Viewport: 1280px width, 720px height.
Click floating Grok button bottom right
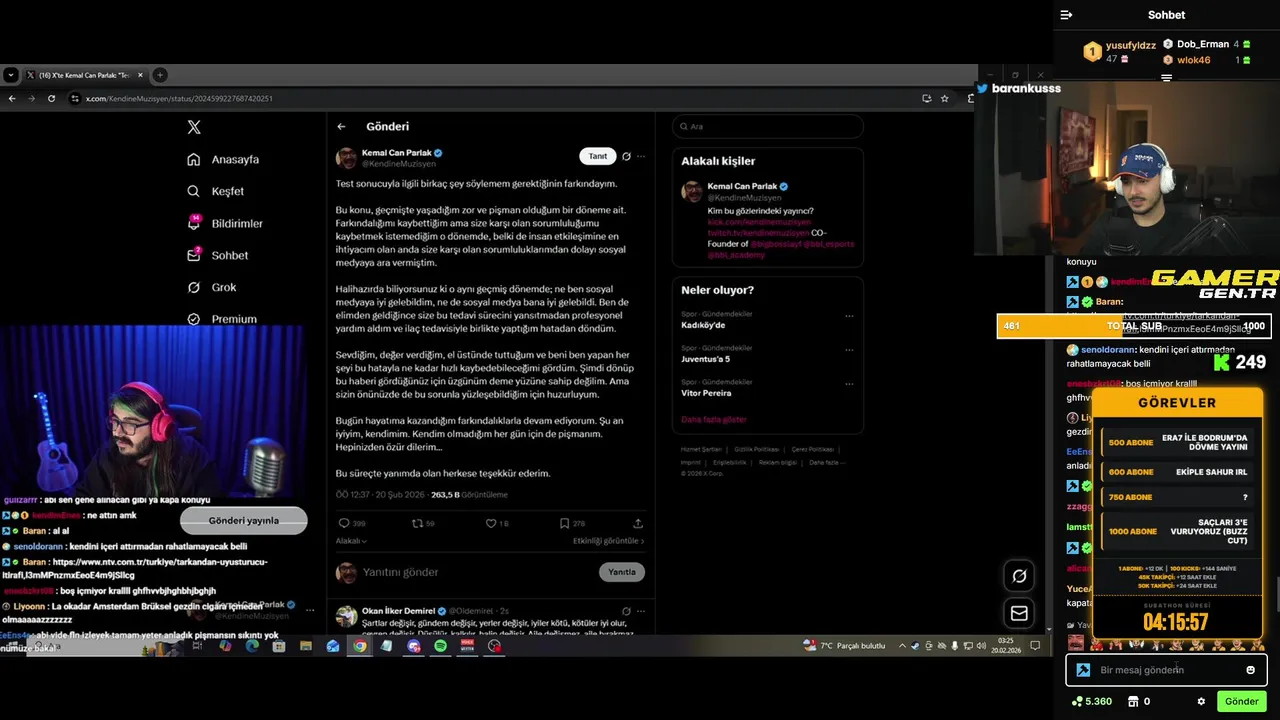pos(1019,576)
